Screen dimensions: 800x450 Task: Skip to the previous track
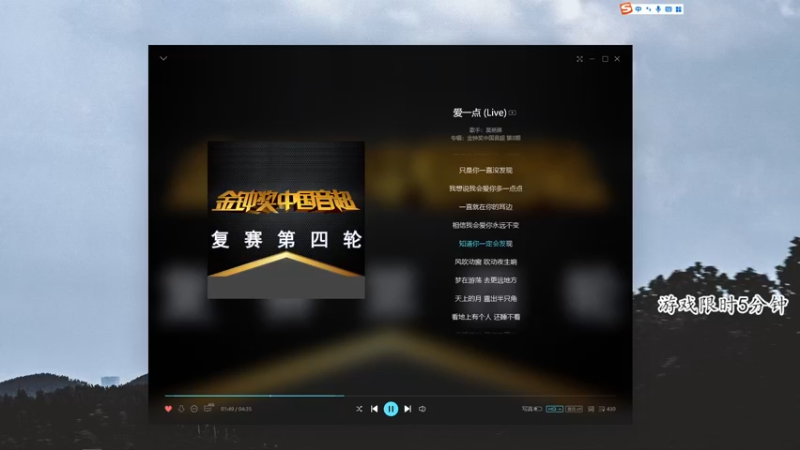tap(374, 409)
